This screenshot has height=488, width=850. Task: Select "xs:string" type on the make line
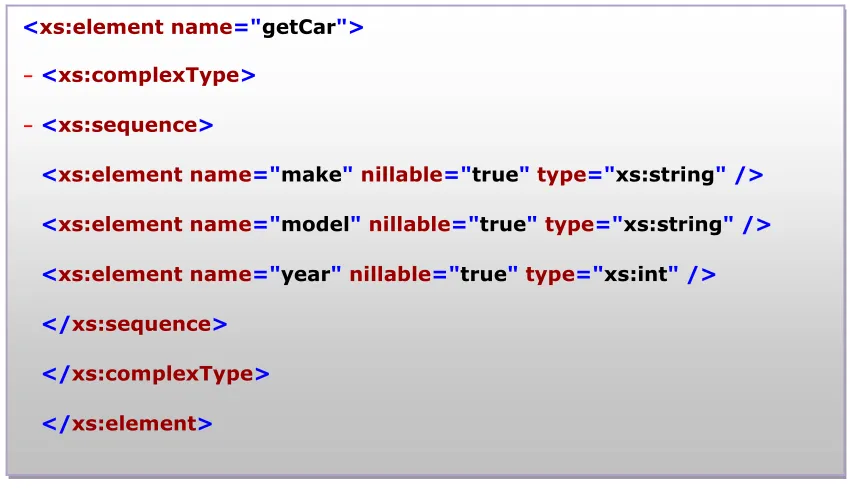pyautogui.click(x=665, y=175)
